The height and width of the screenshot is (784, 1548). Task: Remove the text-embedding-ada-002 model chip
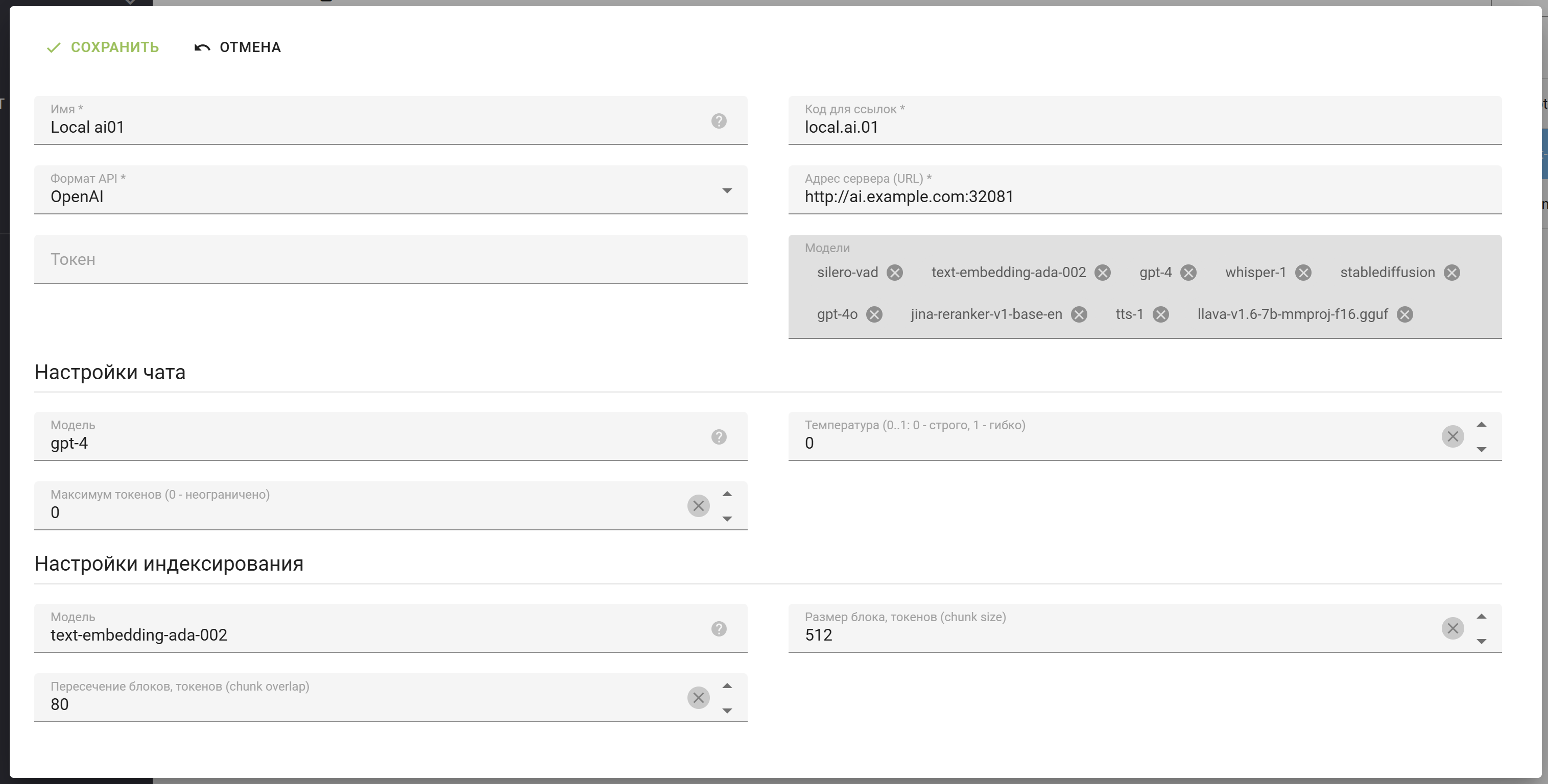1103,273
